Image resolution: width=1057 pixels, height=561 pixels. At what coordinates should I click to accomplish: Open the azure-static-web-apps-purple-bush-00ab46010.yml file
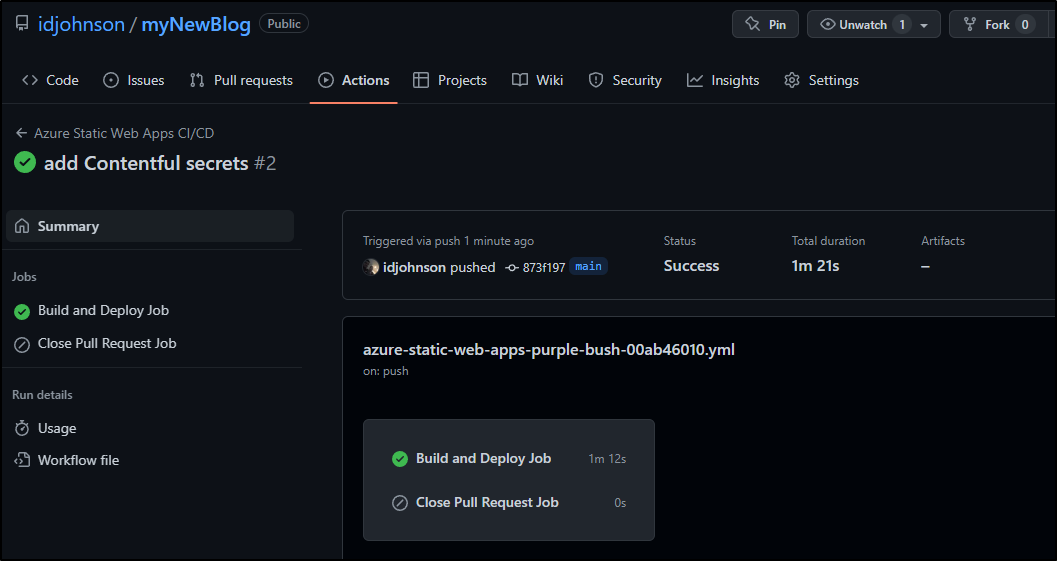[x=549, y=350]
